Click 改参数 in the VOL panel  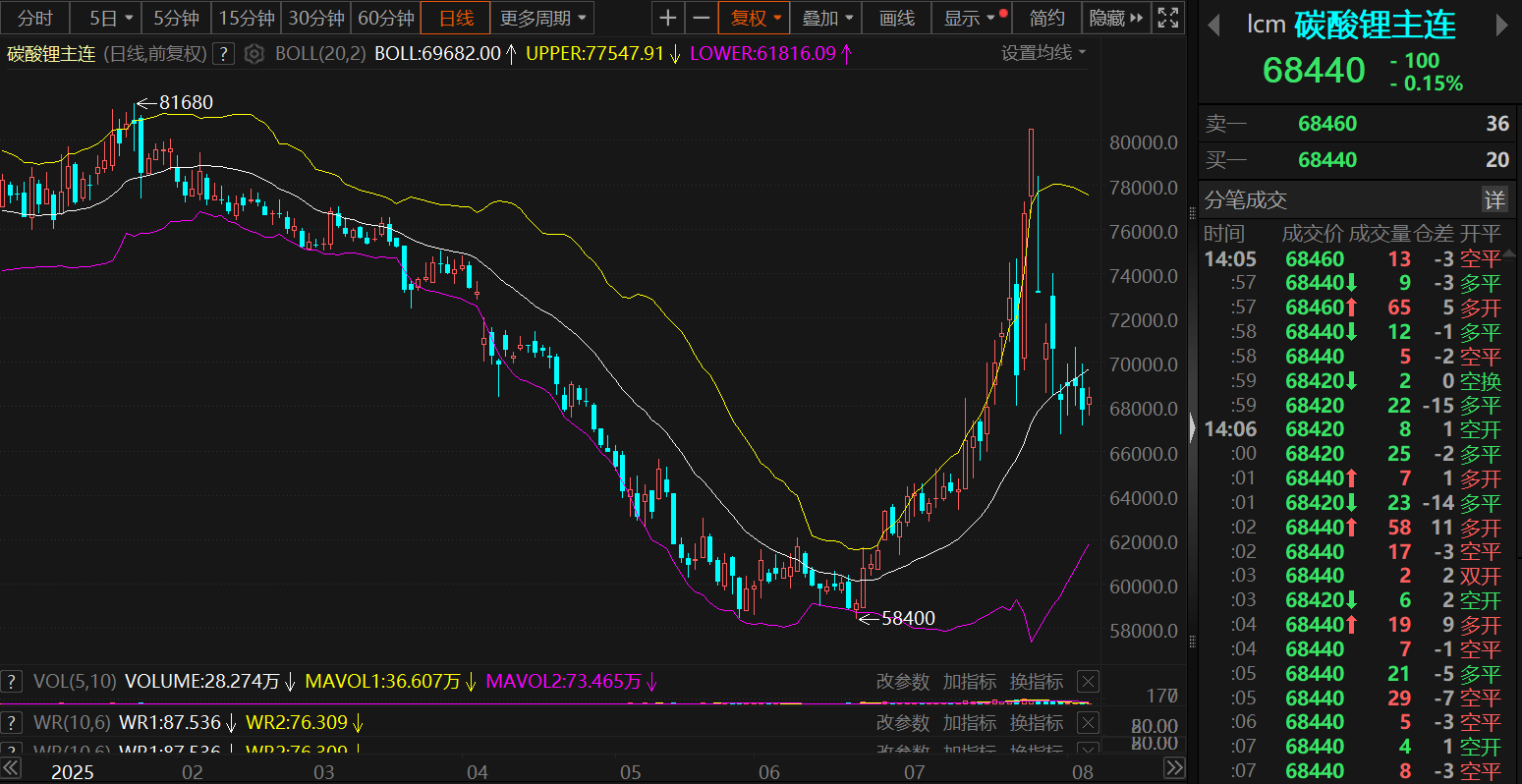point(902,682)
